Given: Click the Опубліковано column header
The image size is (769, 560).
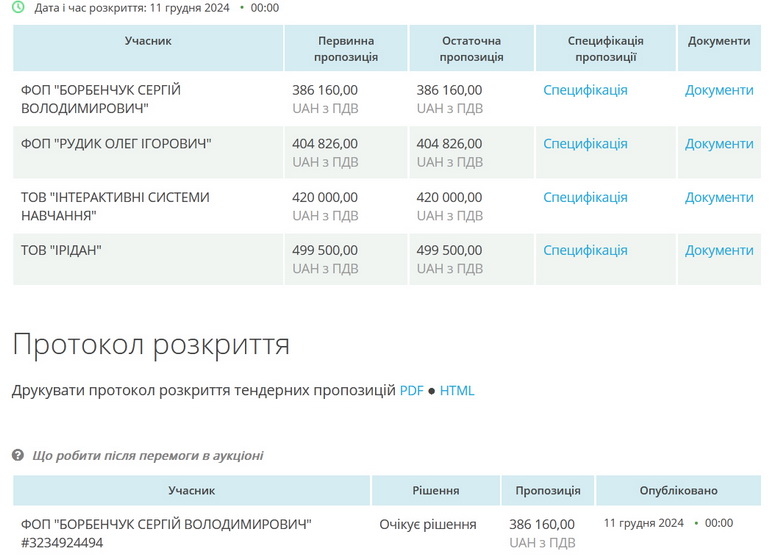Looking at the screenshot, I should pos(678,491).
